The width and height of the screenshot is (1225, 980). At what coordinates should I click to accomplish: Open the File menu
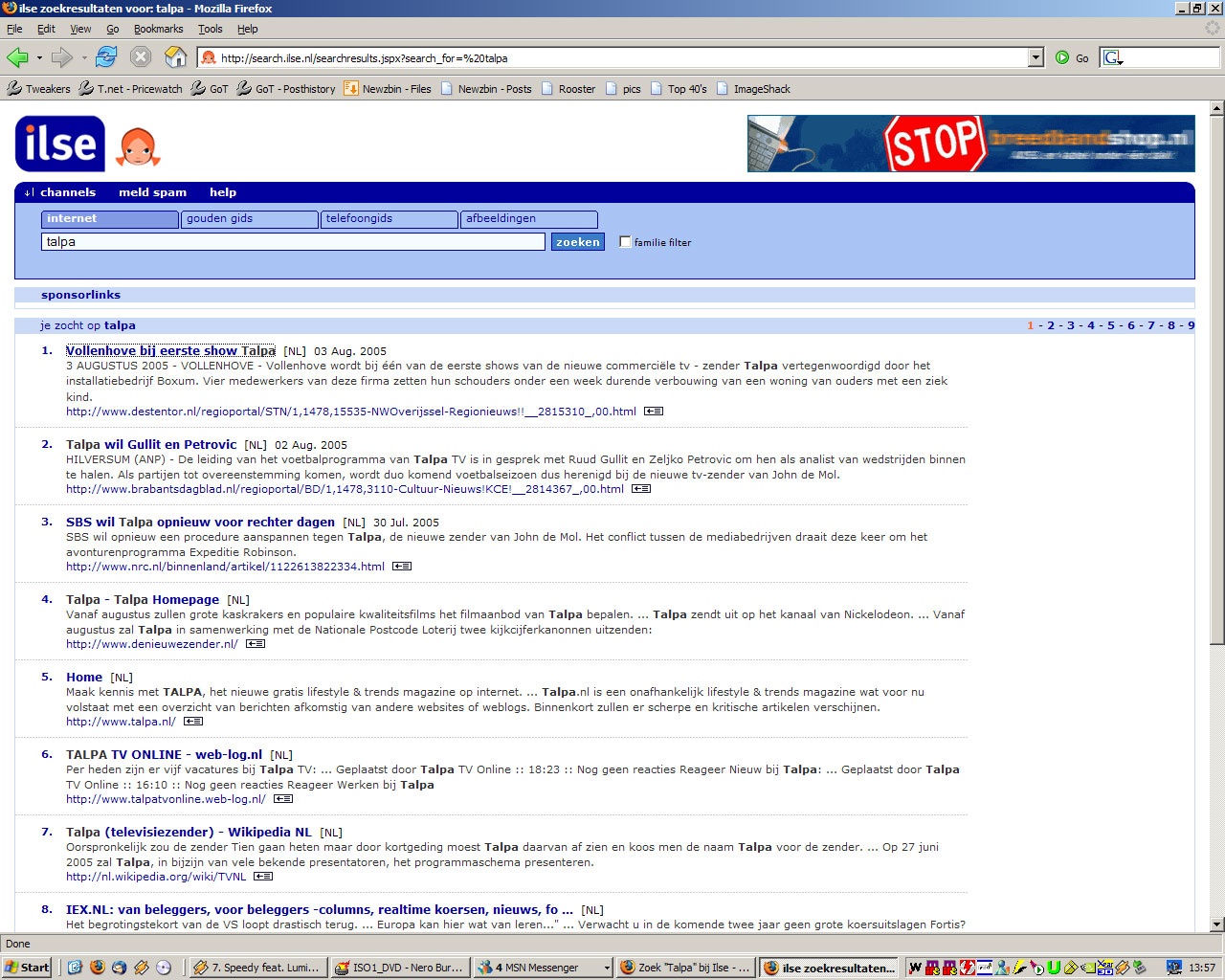tap(14, 29)
